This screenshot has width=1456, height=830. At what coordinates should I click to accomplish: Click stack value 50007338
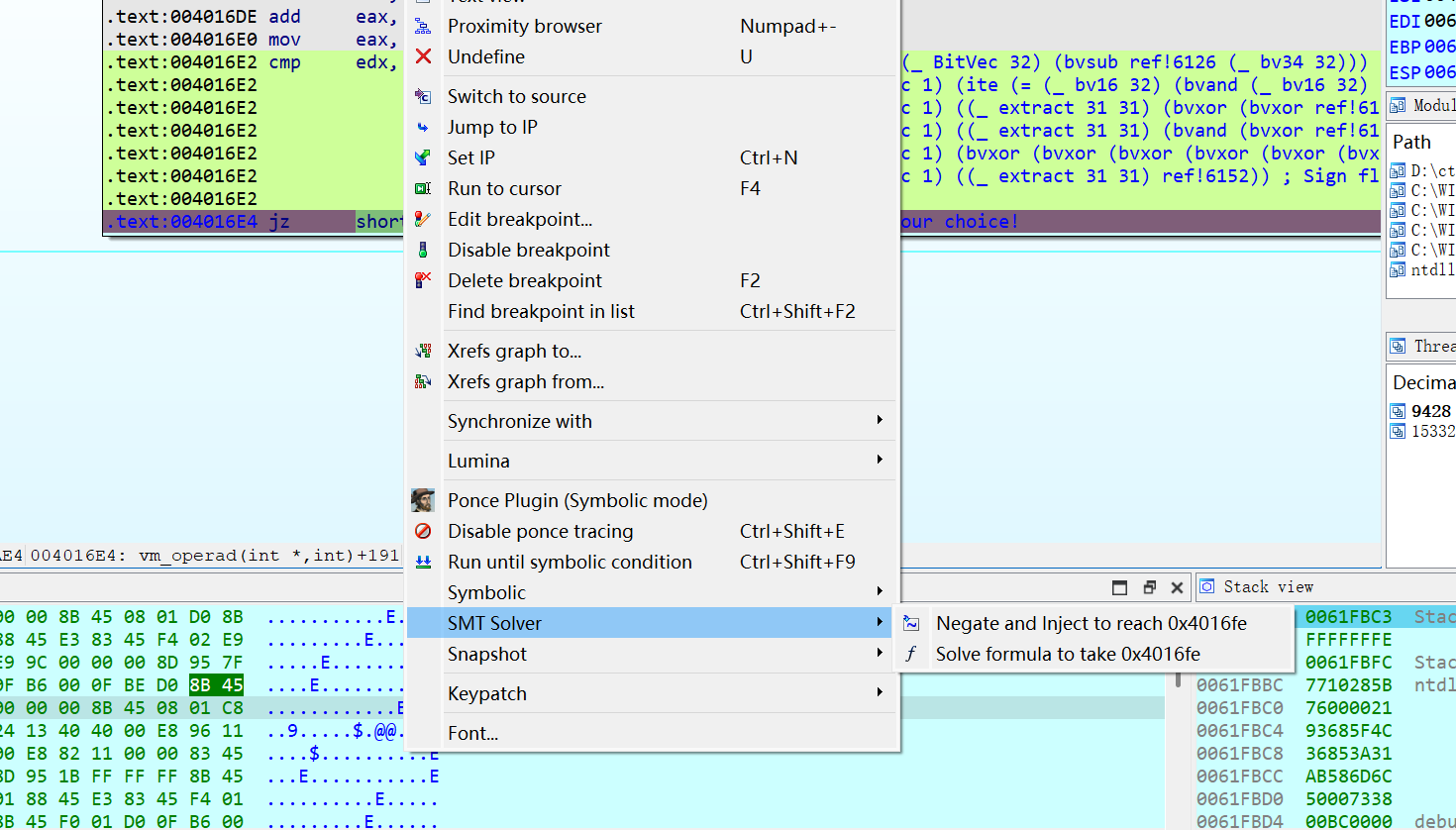pyautogui.click(x=1348, y=799)
